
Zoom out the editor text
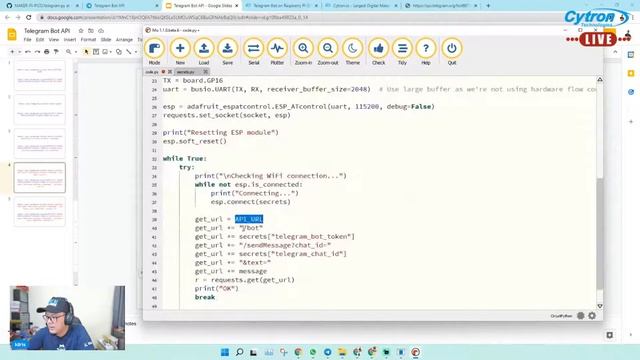[x=328, y=51]
